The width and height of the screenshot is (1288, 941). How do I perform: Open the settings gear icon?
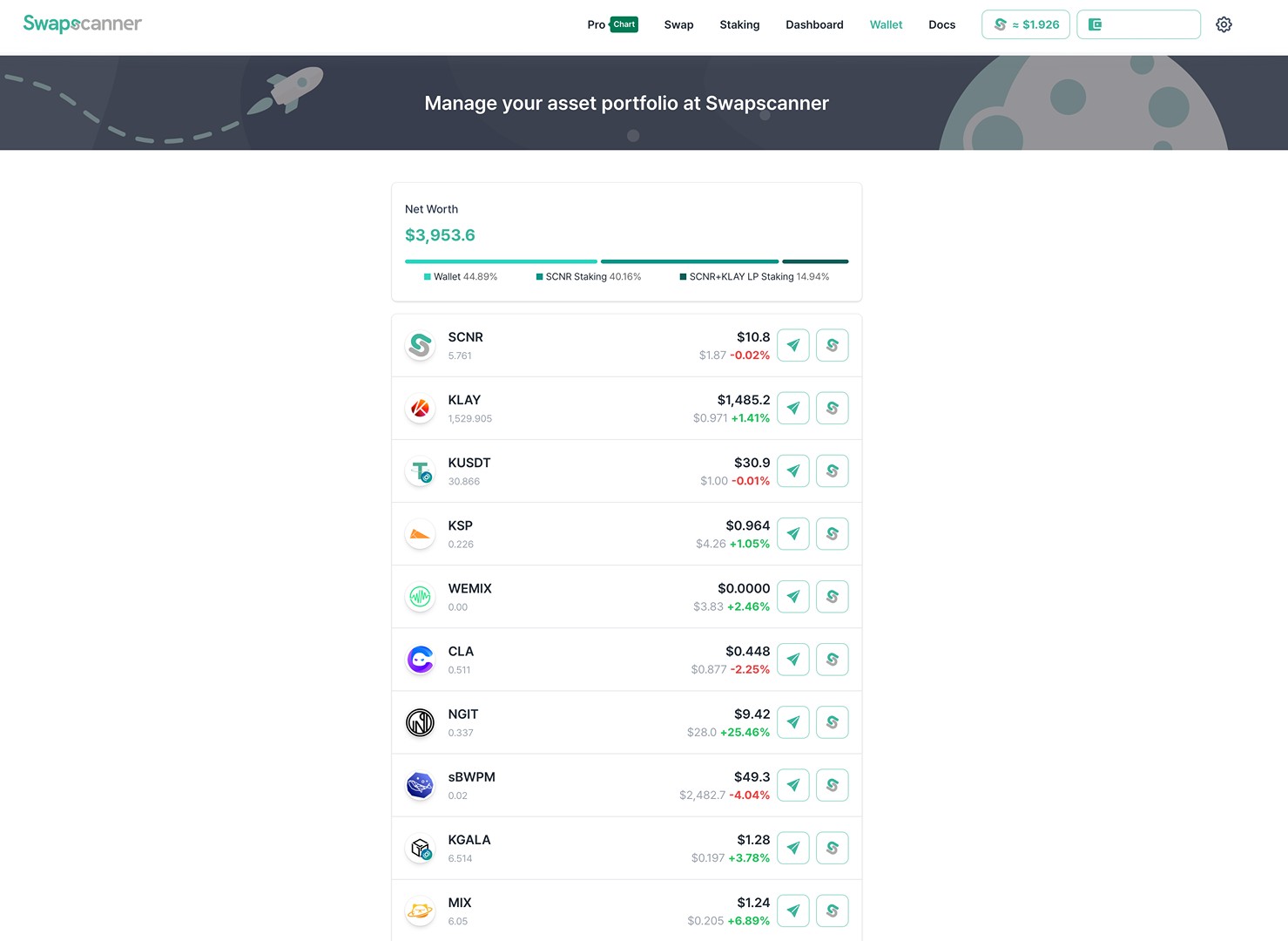click(x=1224, y=24)
